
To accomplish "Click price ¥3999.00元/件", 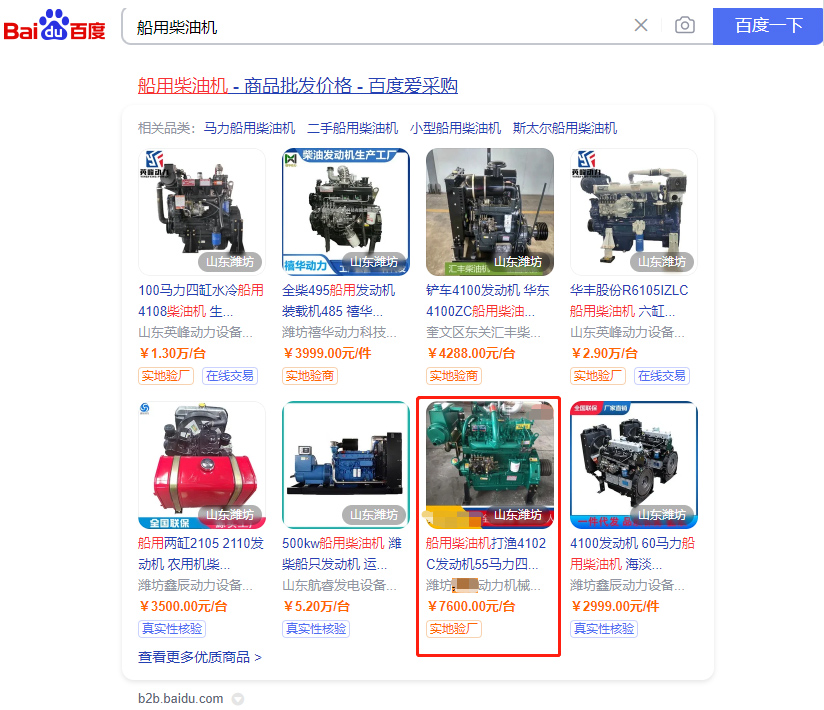I will [327, 353].
